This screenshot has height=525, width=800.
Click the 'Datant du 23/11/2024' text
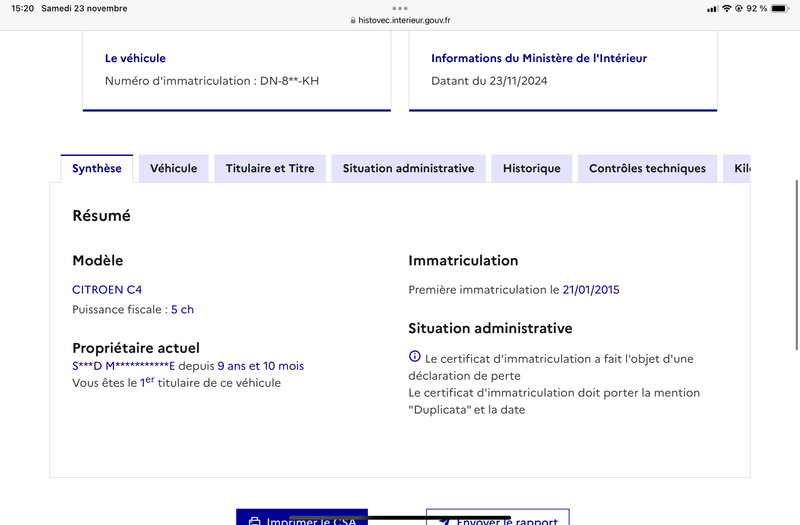489,81
